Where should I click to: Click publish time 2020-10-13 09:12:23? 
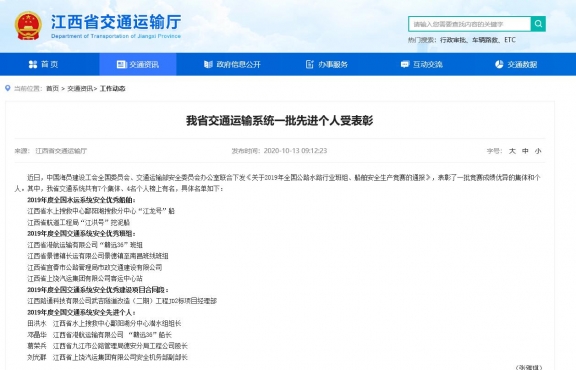click(295, 151)
